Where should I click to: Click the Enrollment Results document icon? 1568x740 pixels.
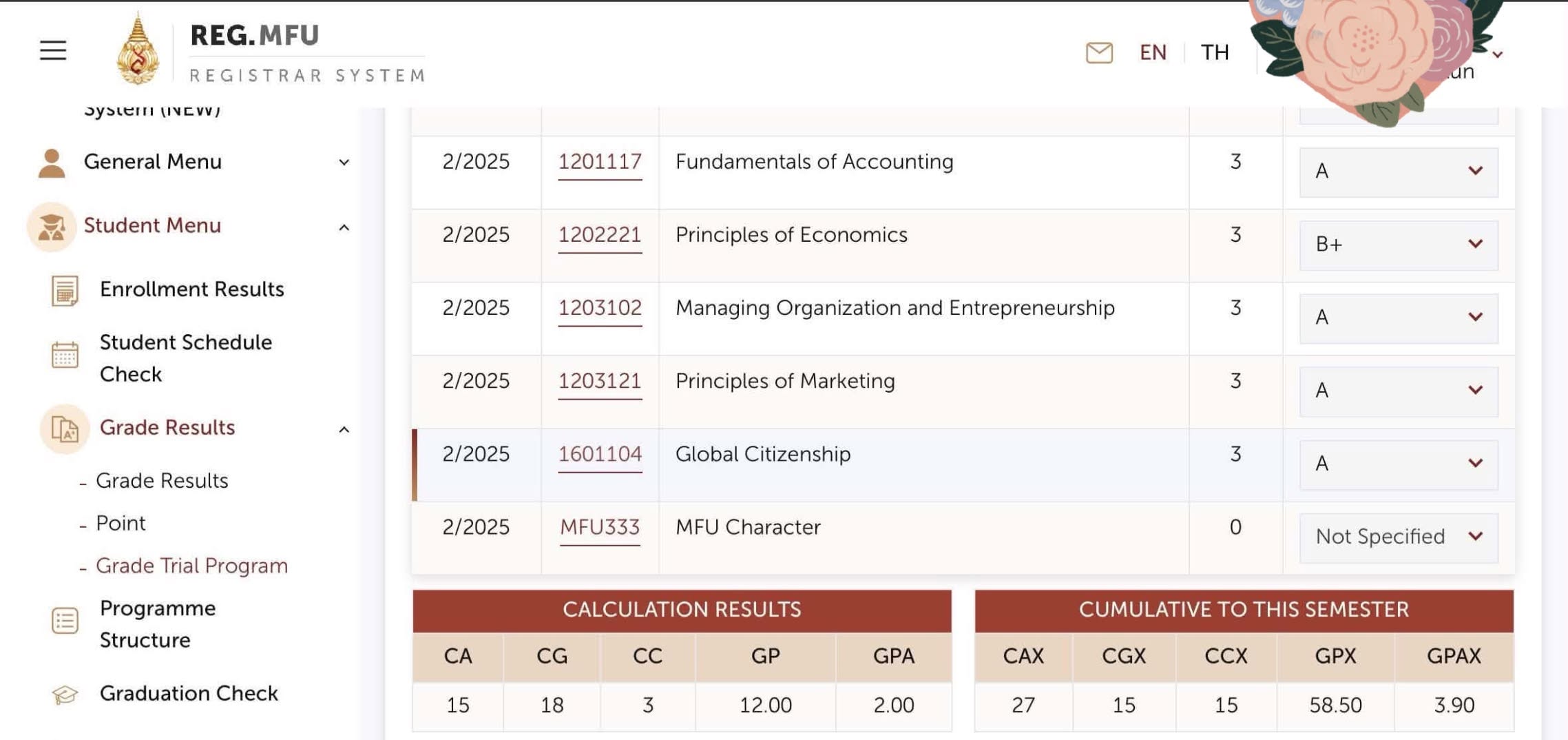(65, 290)
